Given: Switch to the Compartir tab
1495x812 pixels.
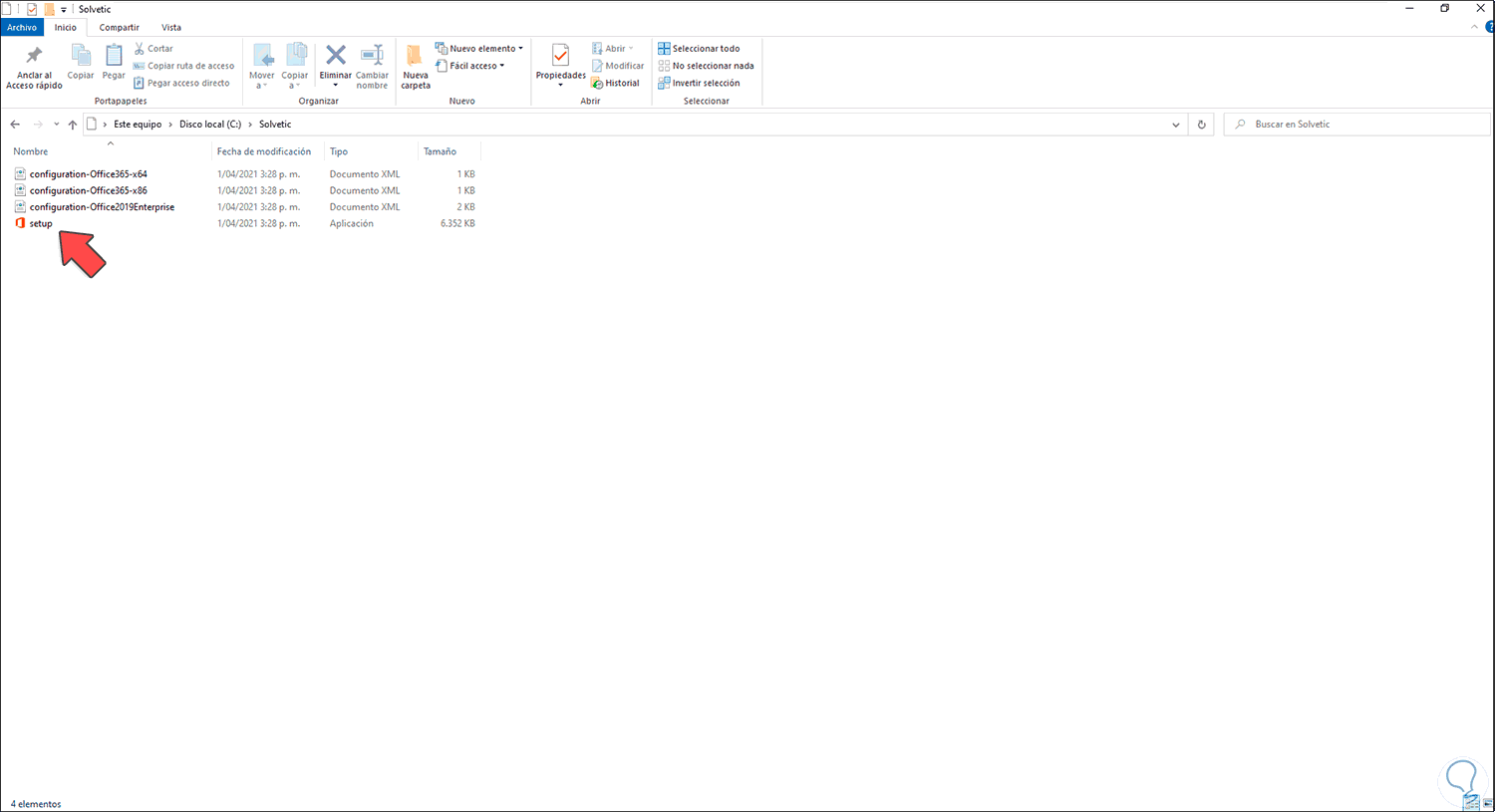Looking at the screenshot, I should 120,28.
